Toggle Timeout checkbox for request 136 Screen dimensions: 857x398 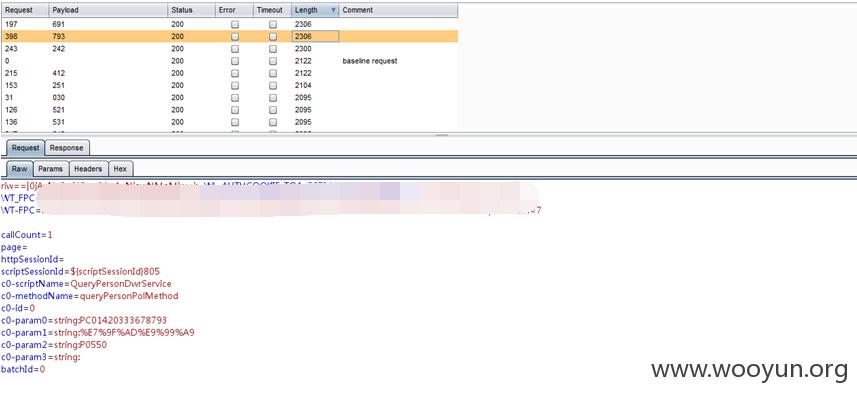273,122
